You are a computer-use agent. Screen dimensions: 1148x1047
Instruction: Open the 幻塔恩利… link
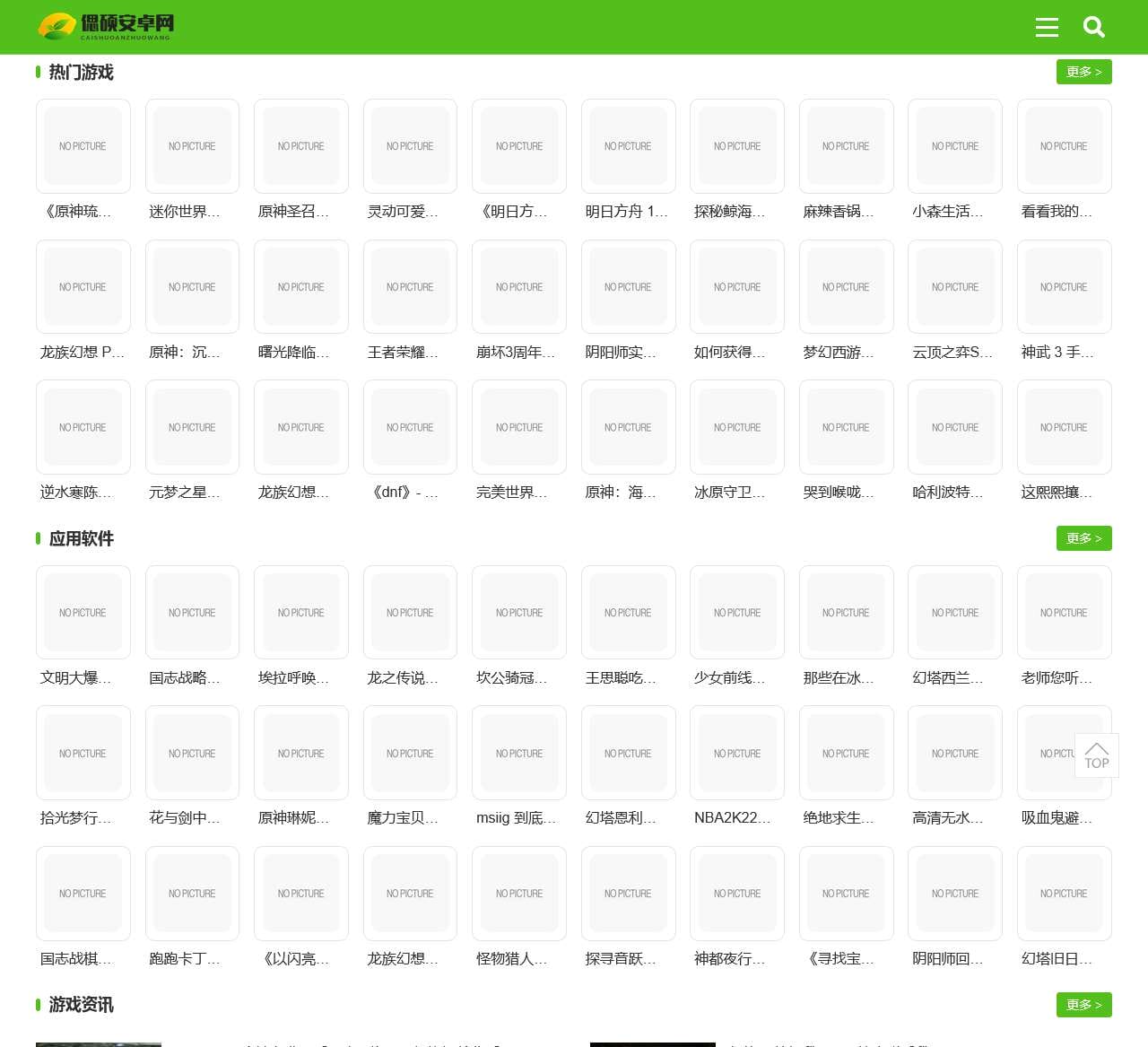[x=621, y=818]
